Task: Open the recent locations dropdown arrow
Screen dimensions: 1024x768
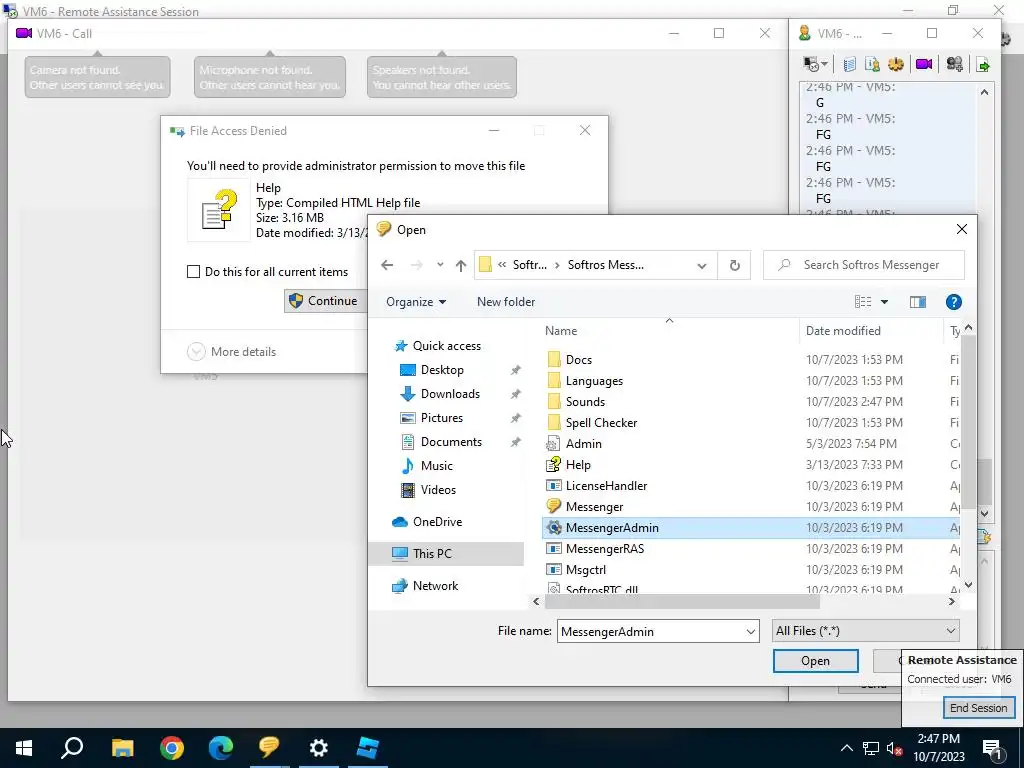Action: click(440, 265)
